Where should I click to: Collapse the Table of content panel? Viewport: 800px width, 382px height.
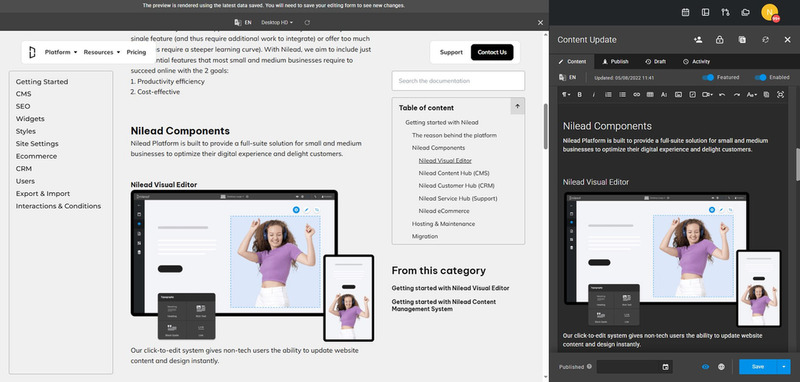[517, 106]
